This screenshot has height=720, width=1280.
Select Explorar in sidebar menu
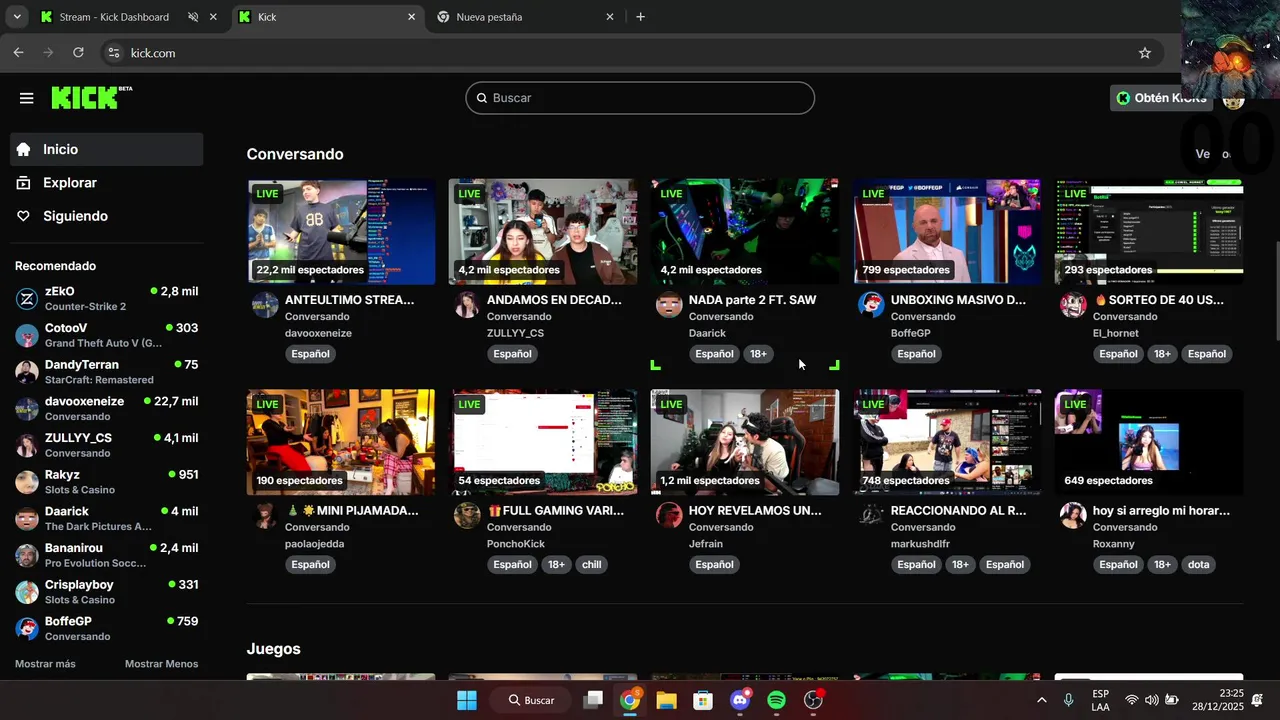coord(107,183)
